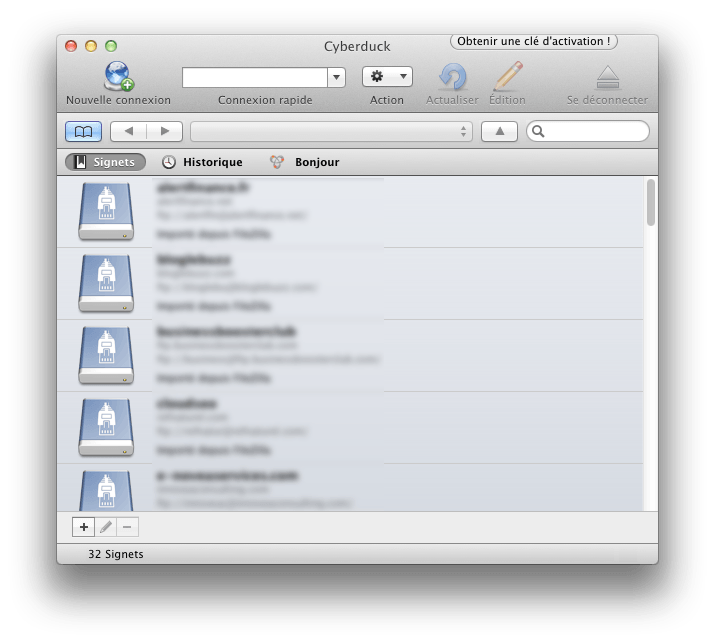The image size is (715, 643).
Task: Toggle the bookmarks book view button
Action: coord(83,131)
